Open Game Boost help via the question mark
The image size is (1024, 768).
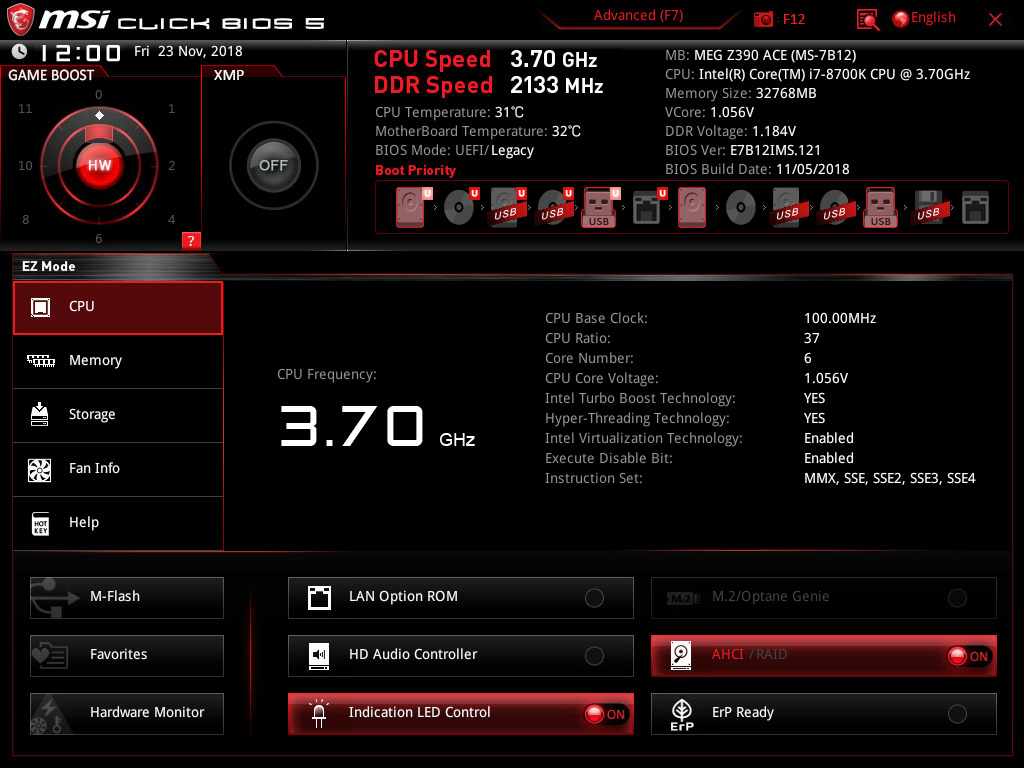[191, 240]
